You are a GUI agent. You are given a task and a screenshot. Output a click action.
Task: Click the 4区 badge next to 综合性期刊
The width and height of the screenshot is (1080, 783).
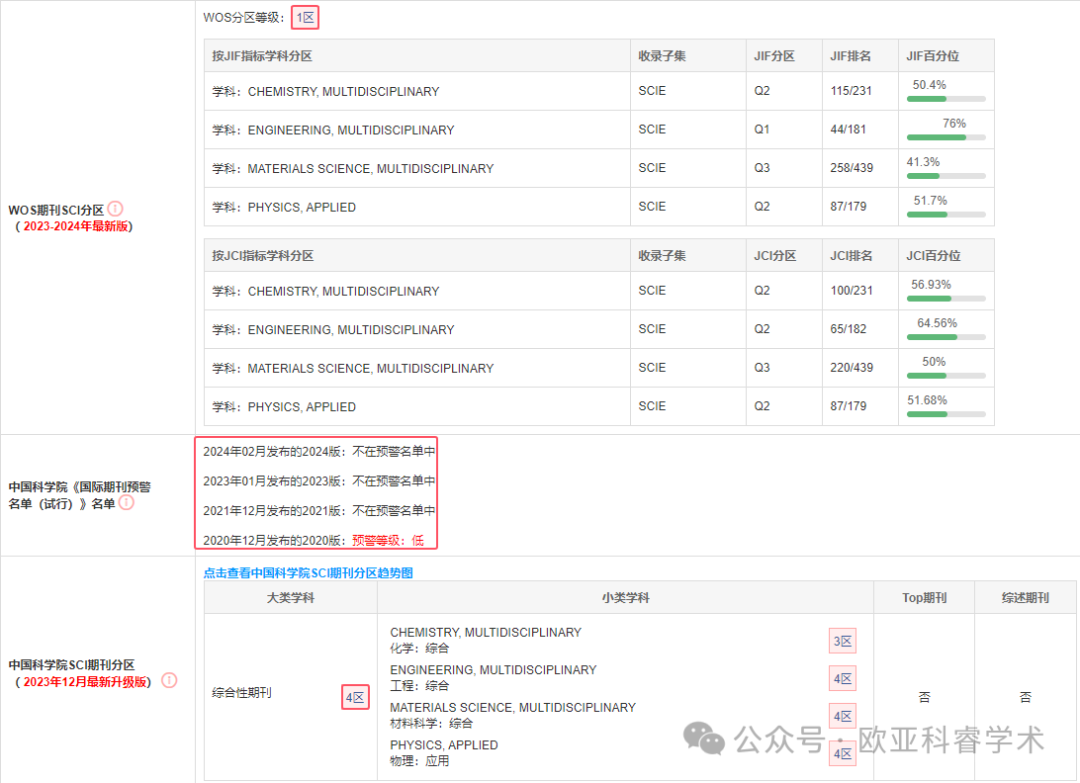click(x=355, y=698)
